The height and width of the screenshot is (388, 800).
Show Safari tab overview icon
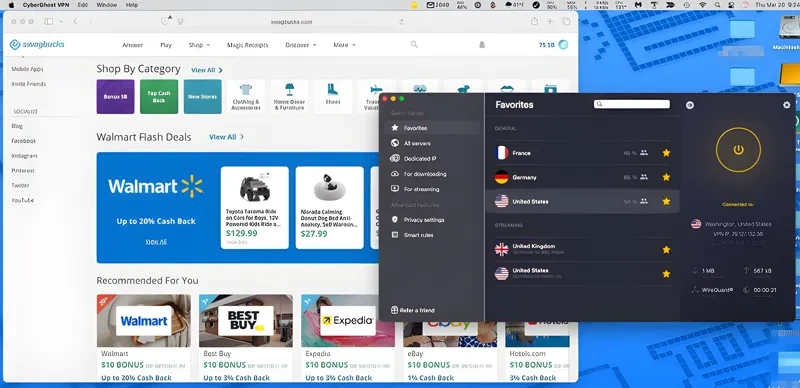(x=566, y=21)
